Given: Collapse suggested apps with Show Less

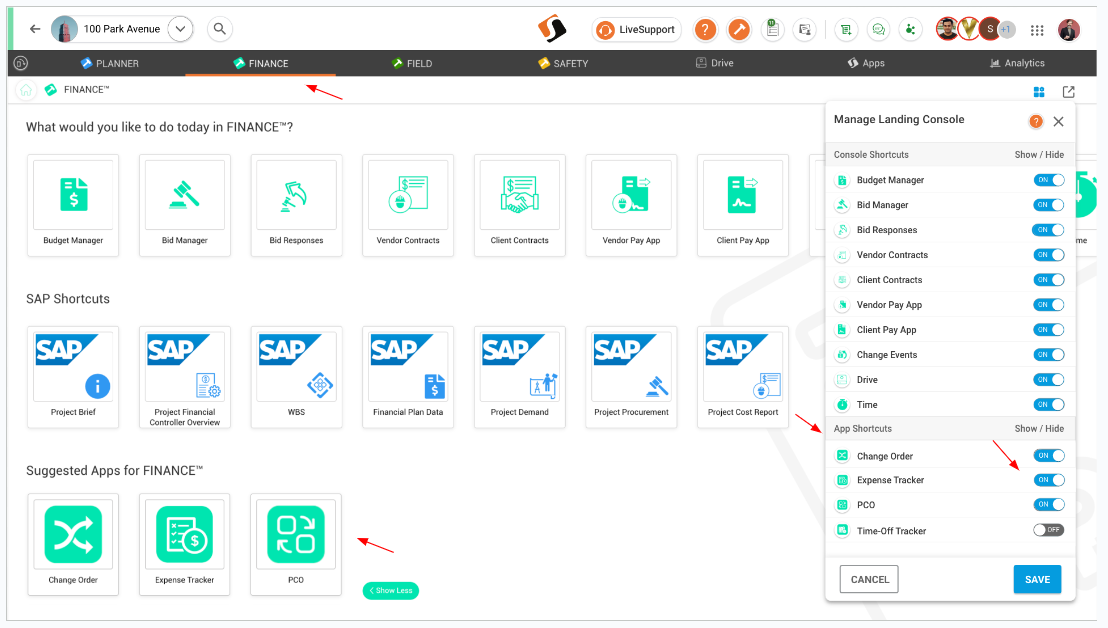Looking at the screenshot, I should point(391,591).
